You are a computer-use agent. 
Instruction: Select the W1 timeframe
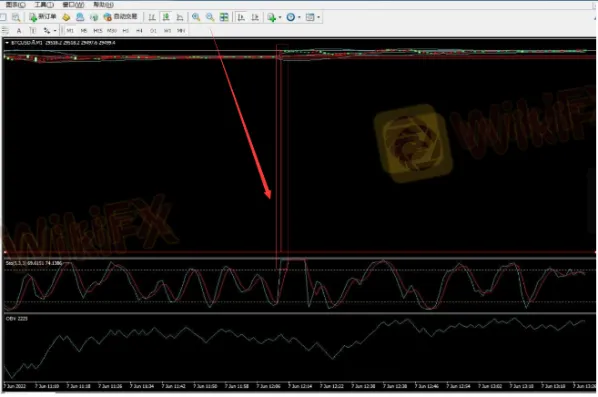pos(167,31)
